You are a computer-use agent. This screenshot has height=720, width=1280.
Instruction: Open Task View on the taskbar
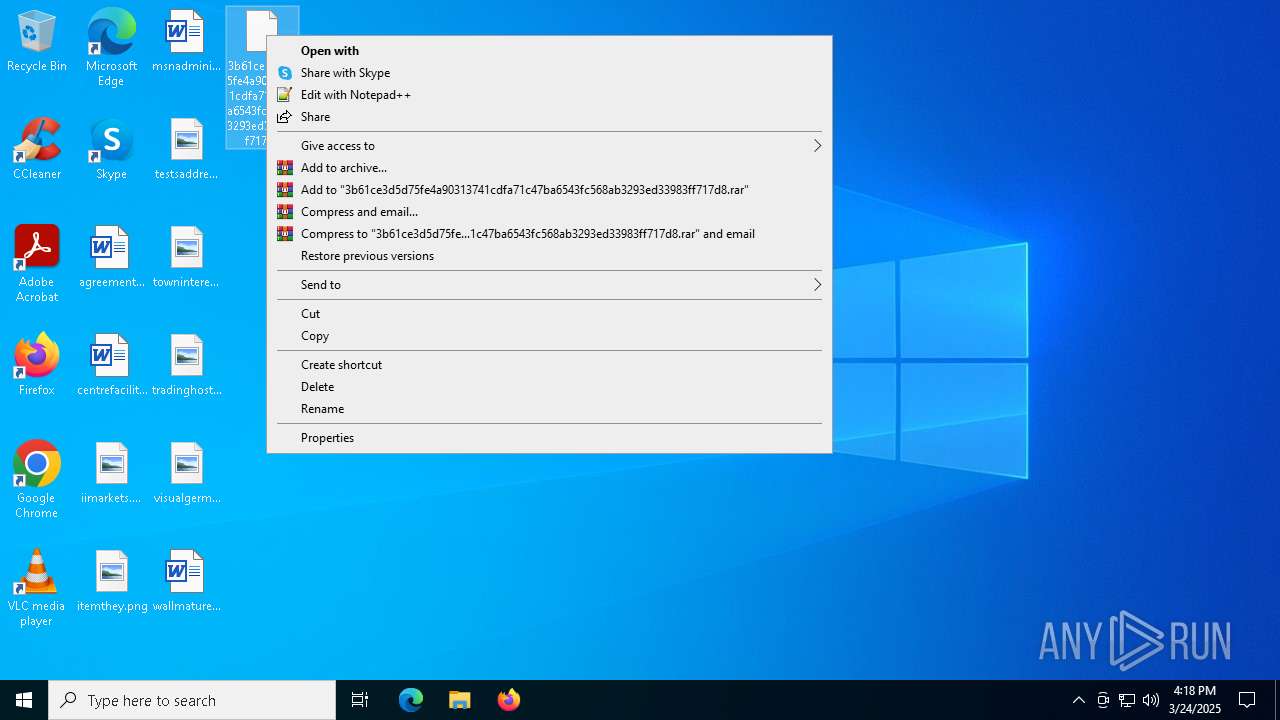point(360,700)
